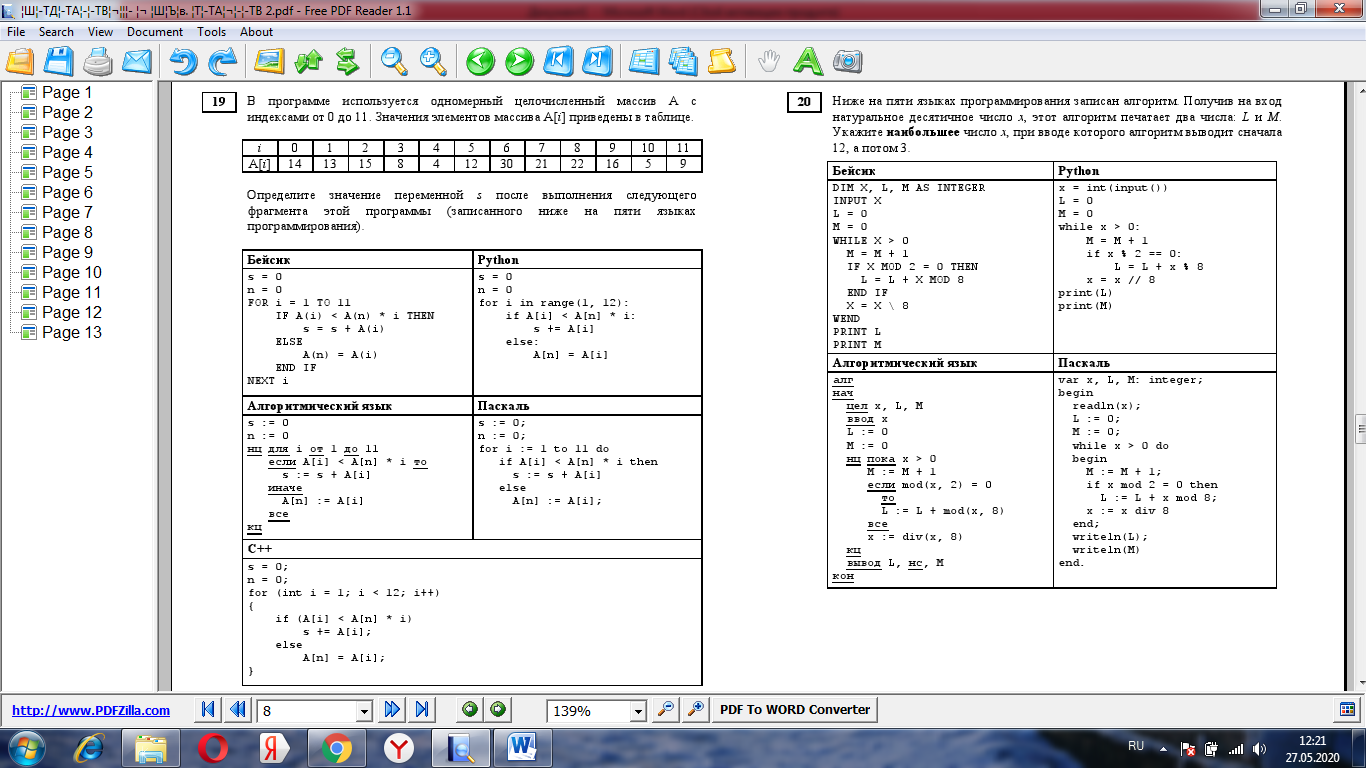The width and height of the screenshot is (1366, 768).
Task: Select Page 13 in the sidebar
Action: [x=72, y=332]
